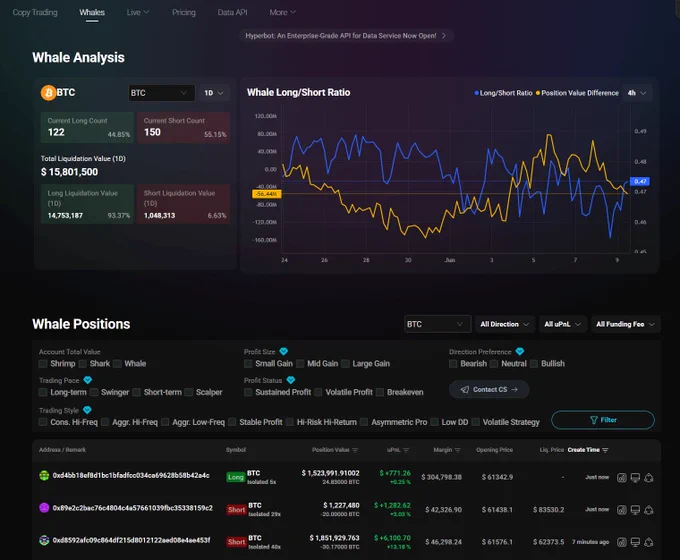Viewport: 680px width, 560px height.
Task: Sort by uPnL filter icon
Action: point(406,450)
